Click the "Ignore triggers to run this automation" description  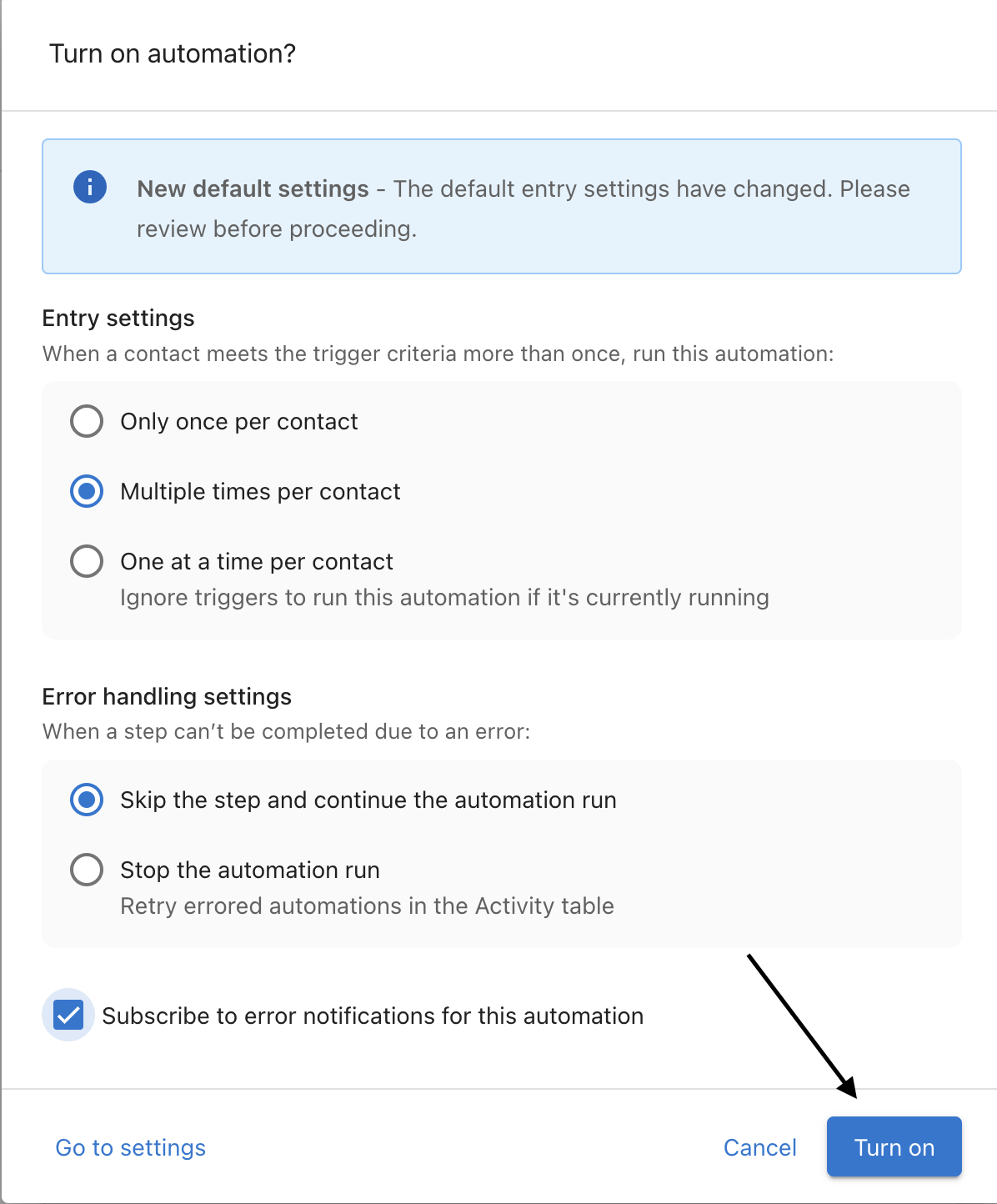[444, 598]
